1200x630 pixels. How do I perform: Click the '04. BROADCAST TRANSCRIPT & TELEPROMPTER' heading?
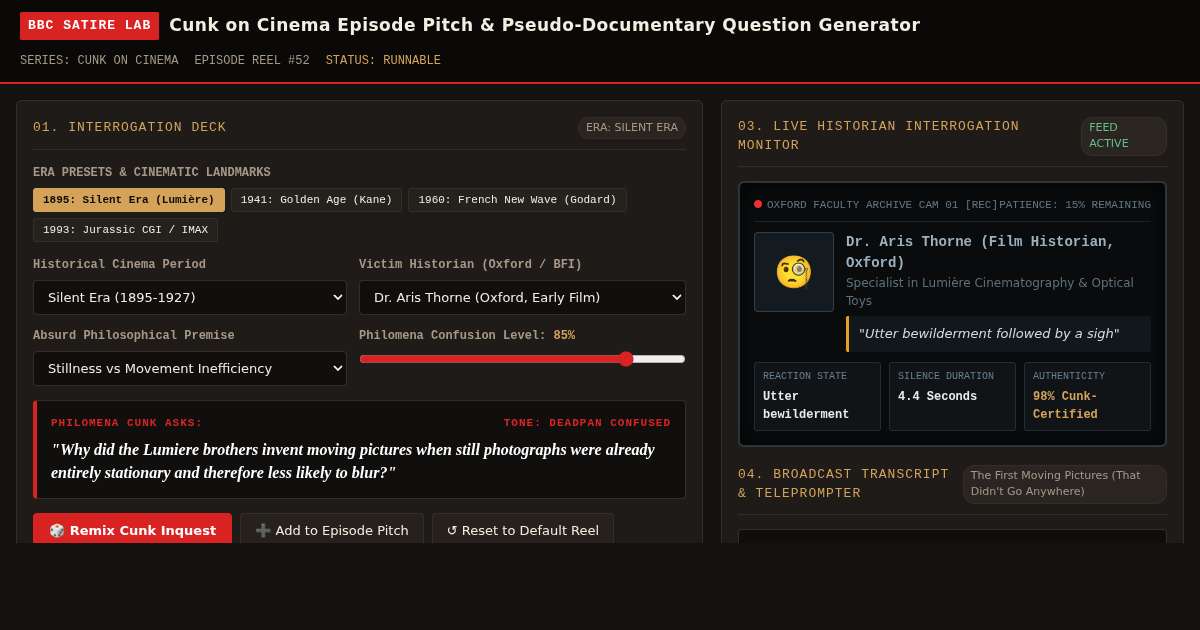tap(844, 484)
